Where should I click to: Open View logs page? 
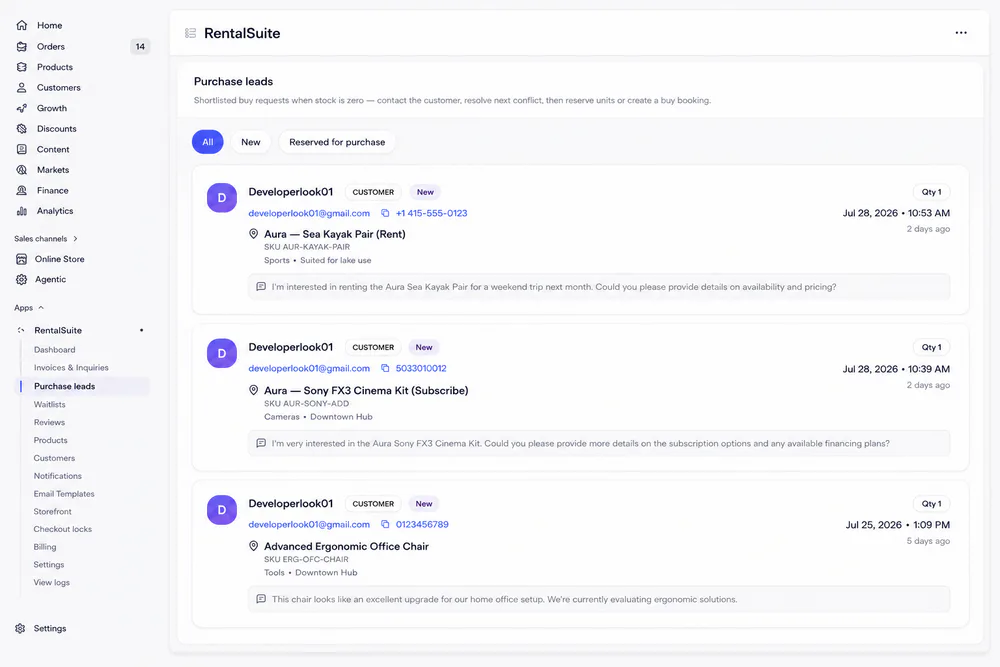pos(52,582)
